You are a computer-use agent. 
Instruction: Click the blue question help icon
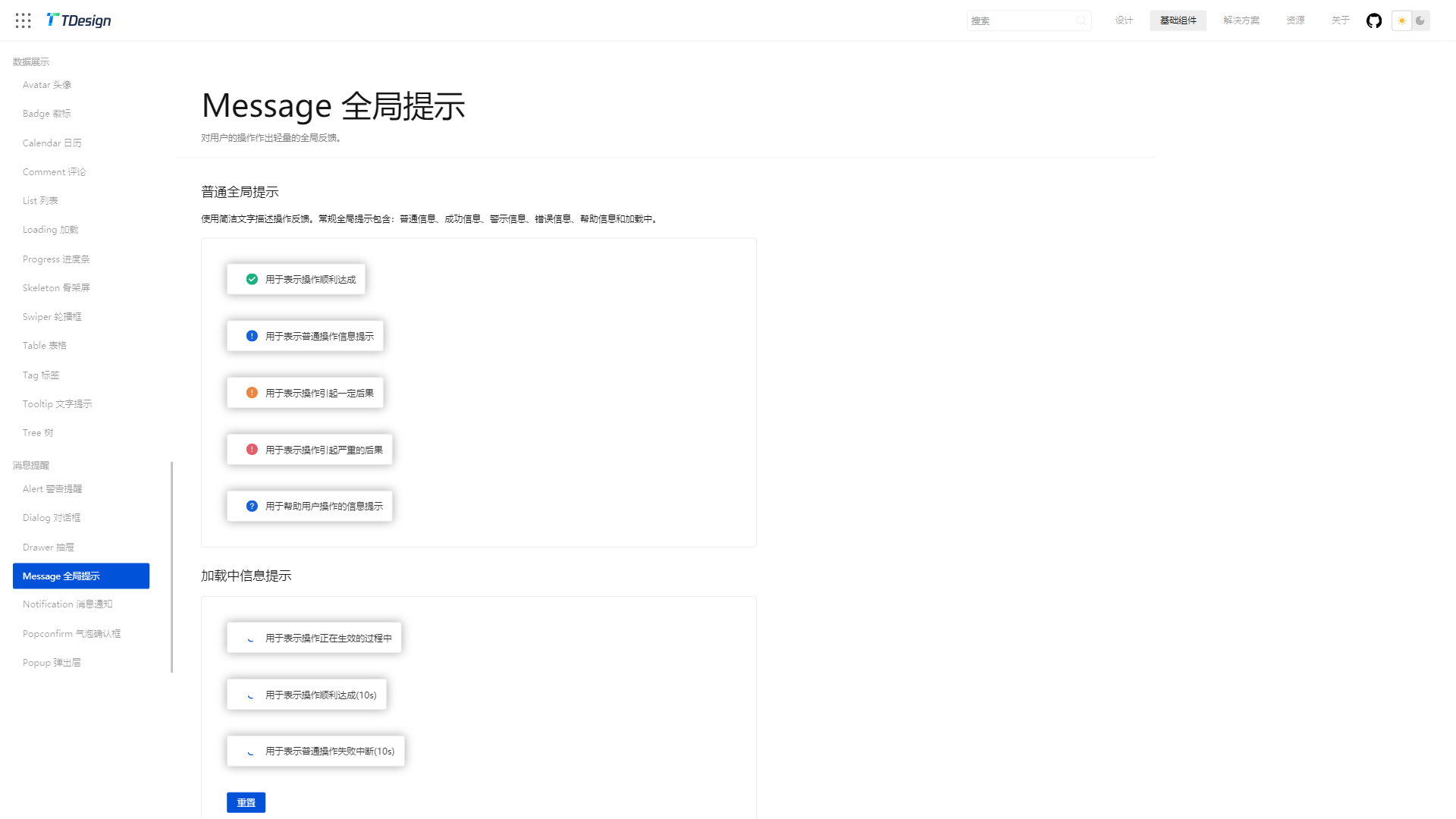tap(252, 506)
